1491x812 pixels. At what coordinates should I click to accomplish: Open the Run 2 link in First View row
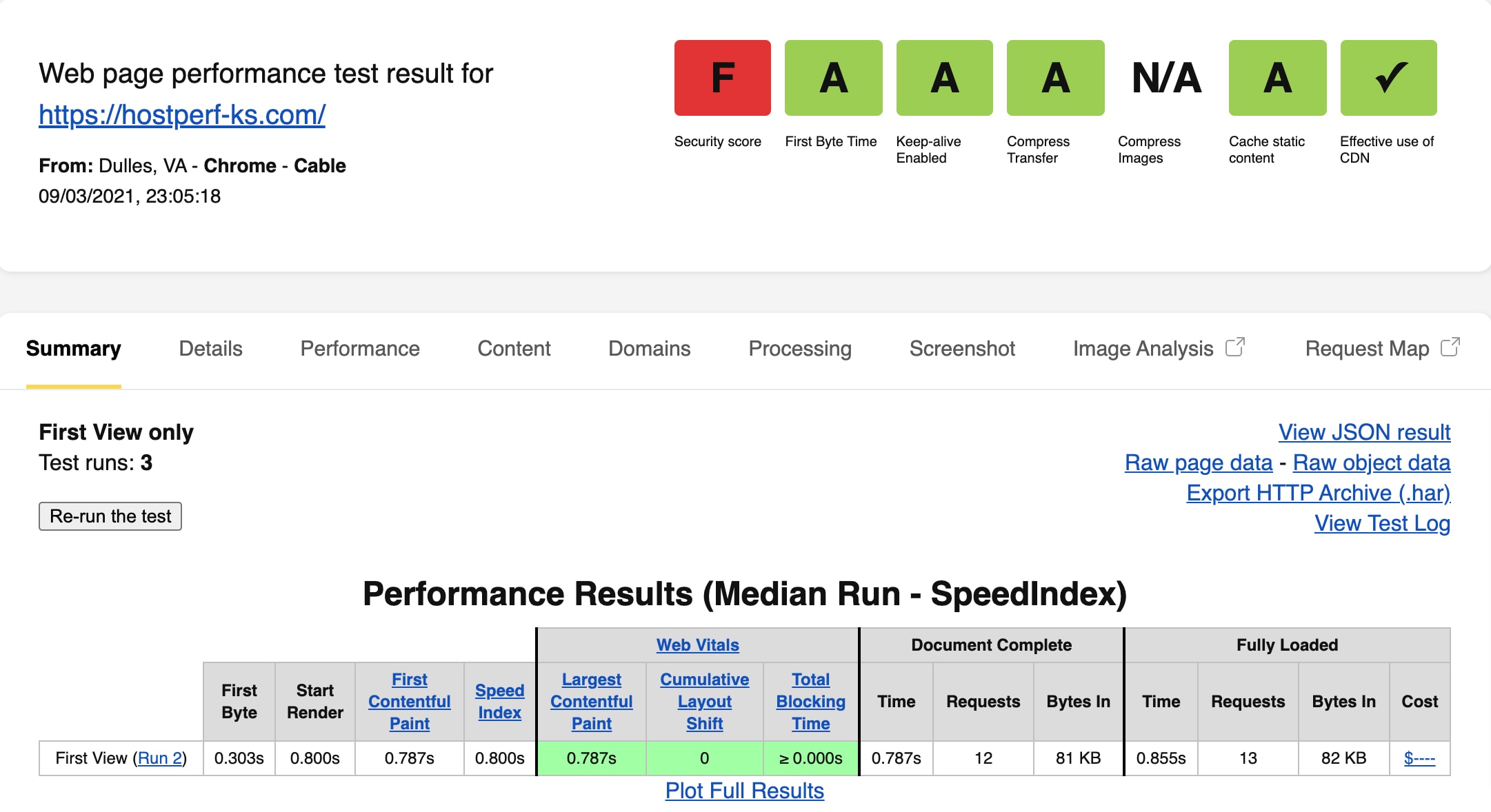tap(160, 758)
